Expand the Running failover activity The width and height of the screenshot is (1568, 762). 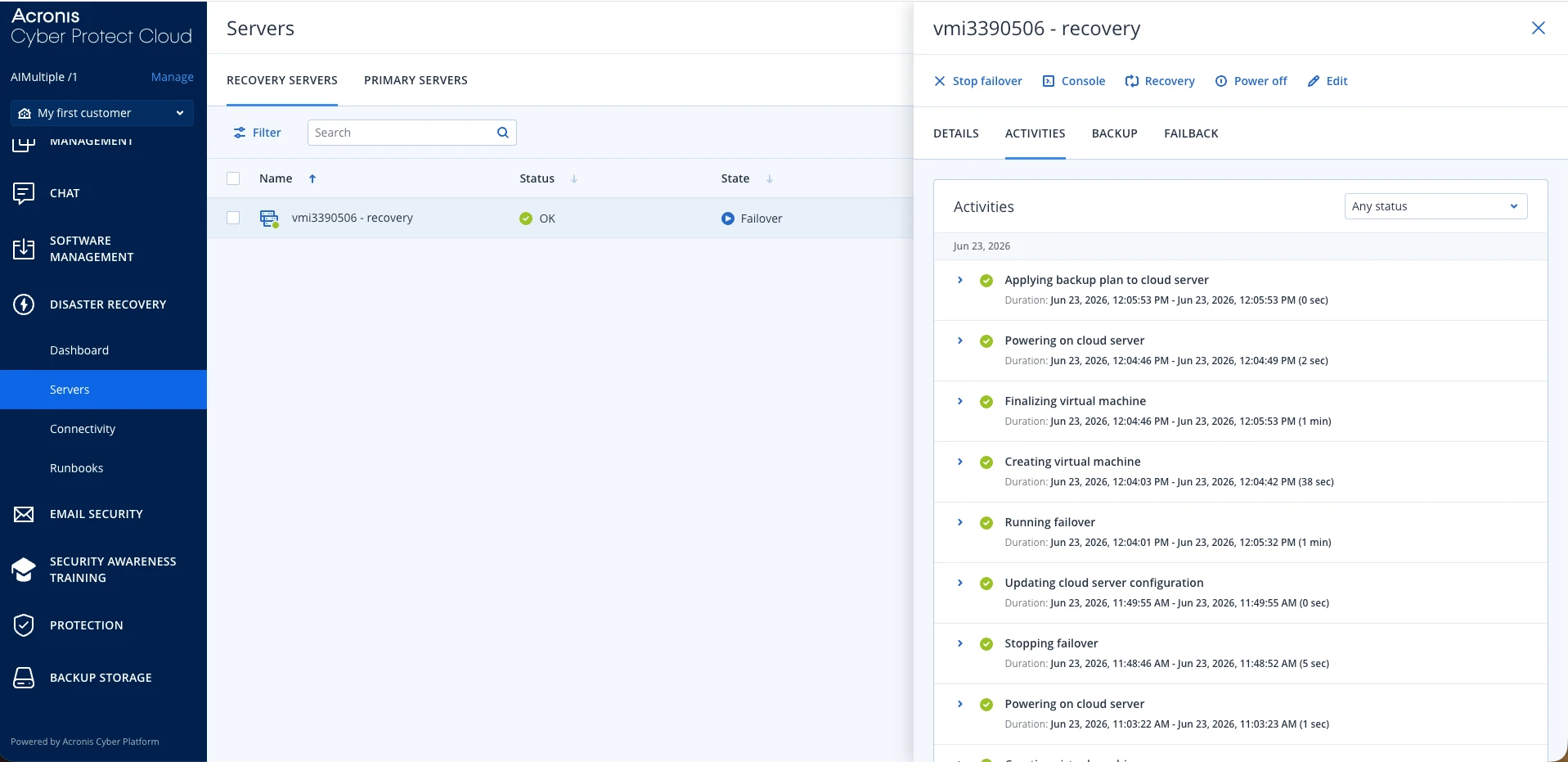tap(960, 522)
